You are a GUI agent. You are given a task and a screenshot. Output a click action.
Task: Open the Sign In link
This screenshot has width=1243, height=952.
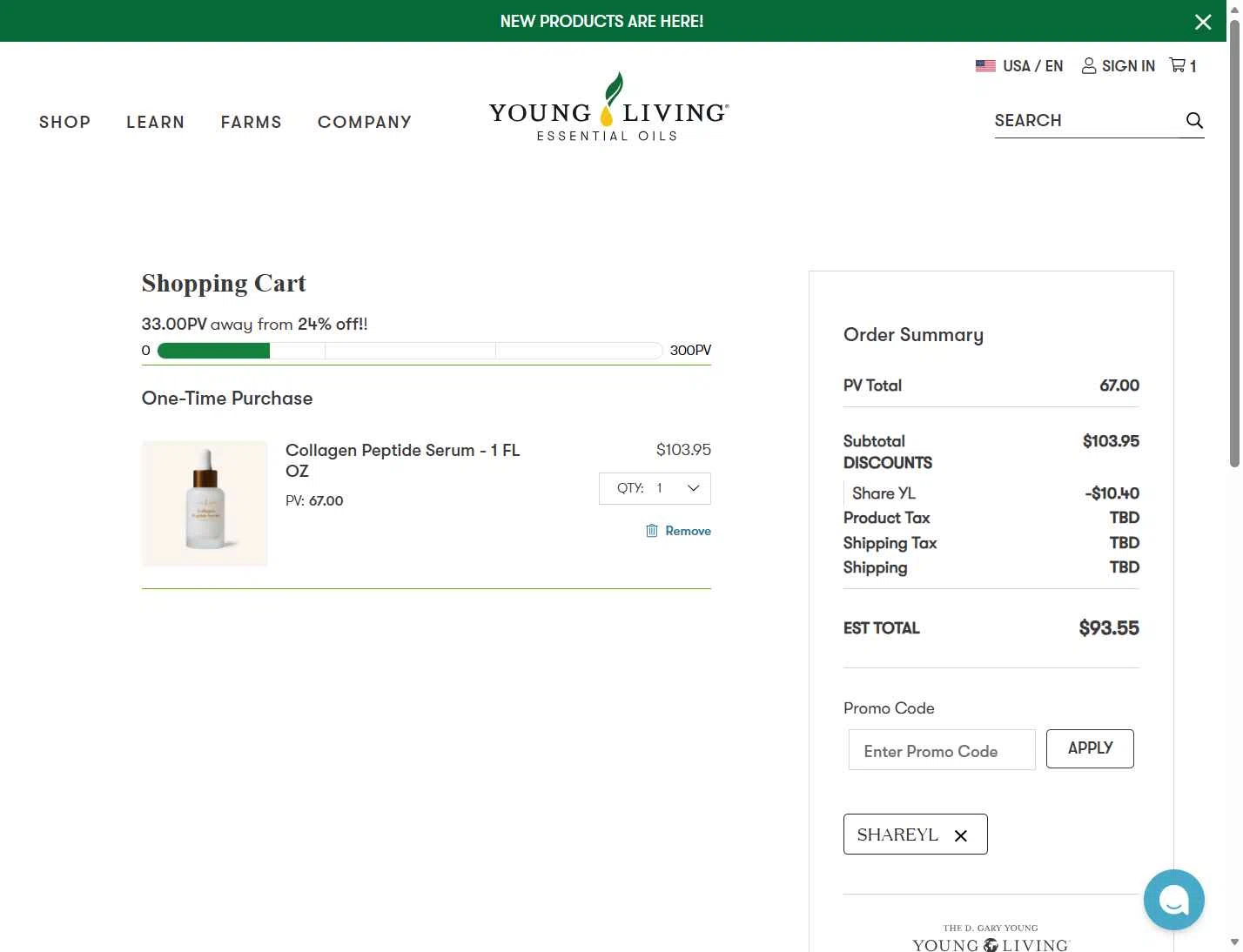pyautogui.click(x=1128, y=66)
